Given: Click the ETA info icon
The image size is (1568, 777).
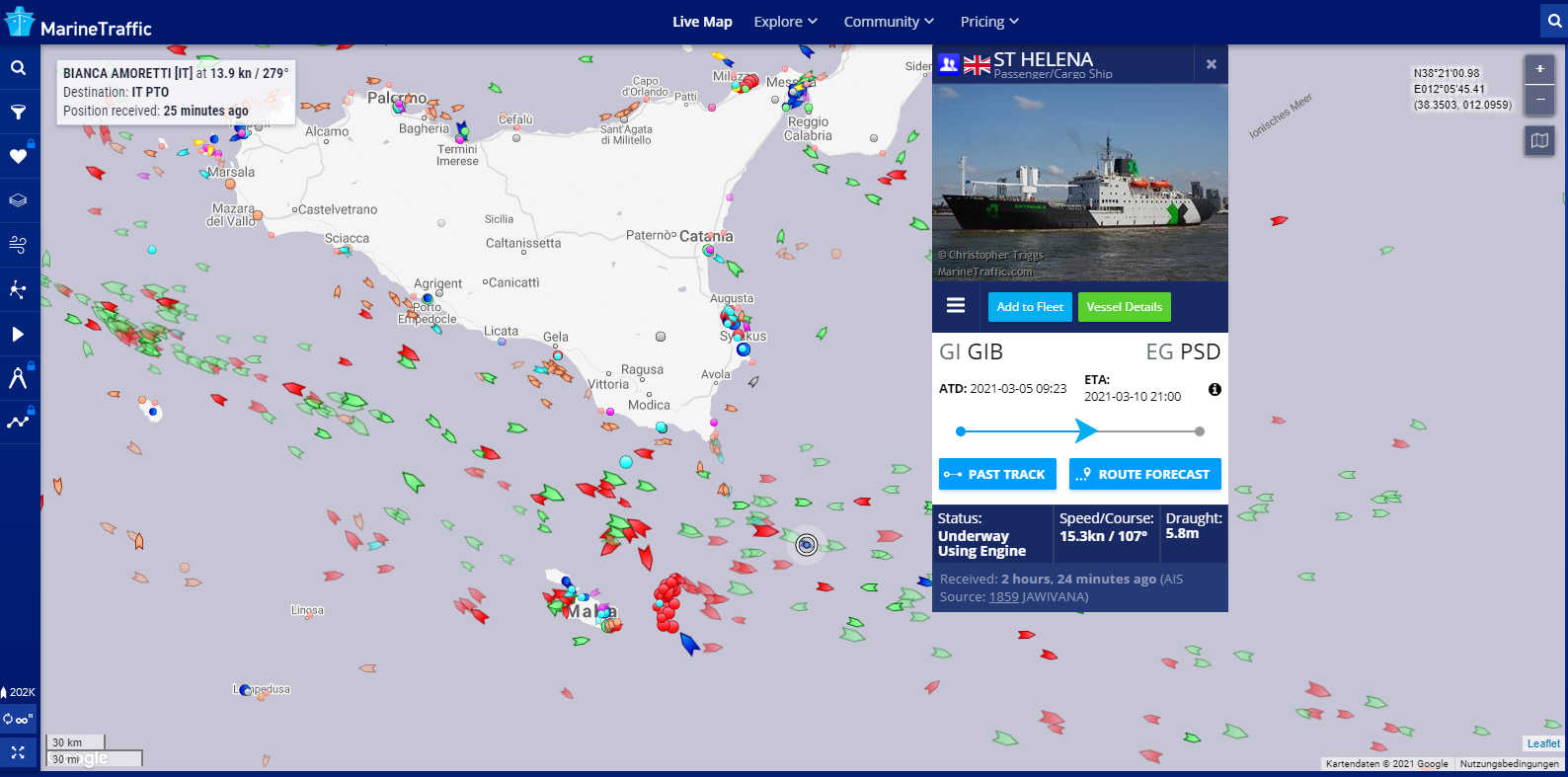Looking at the screenshot, I should [1215, 390].
